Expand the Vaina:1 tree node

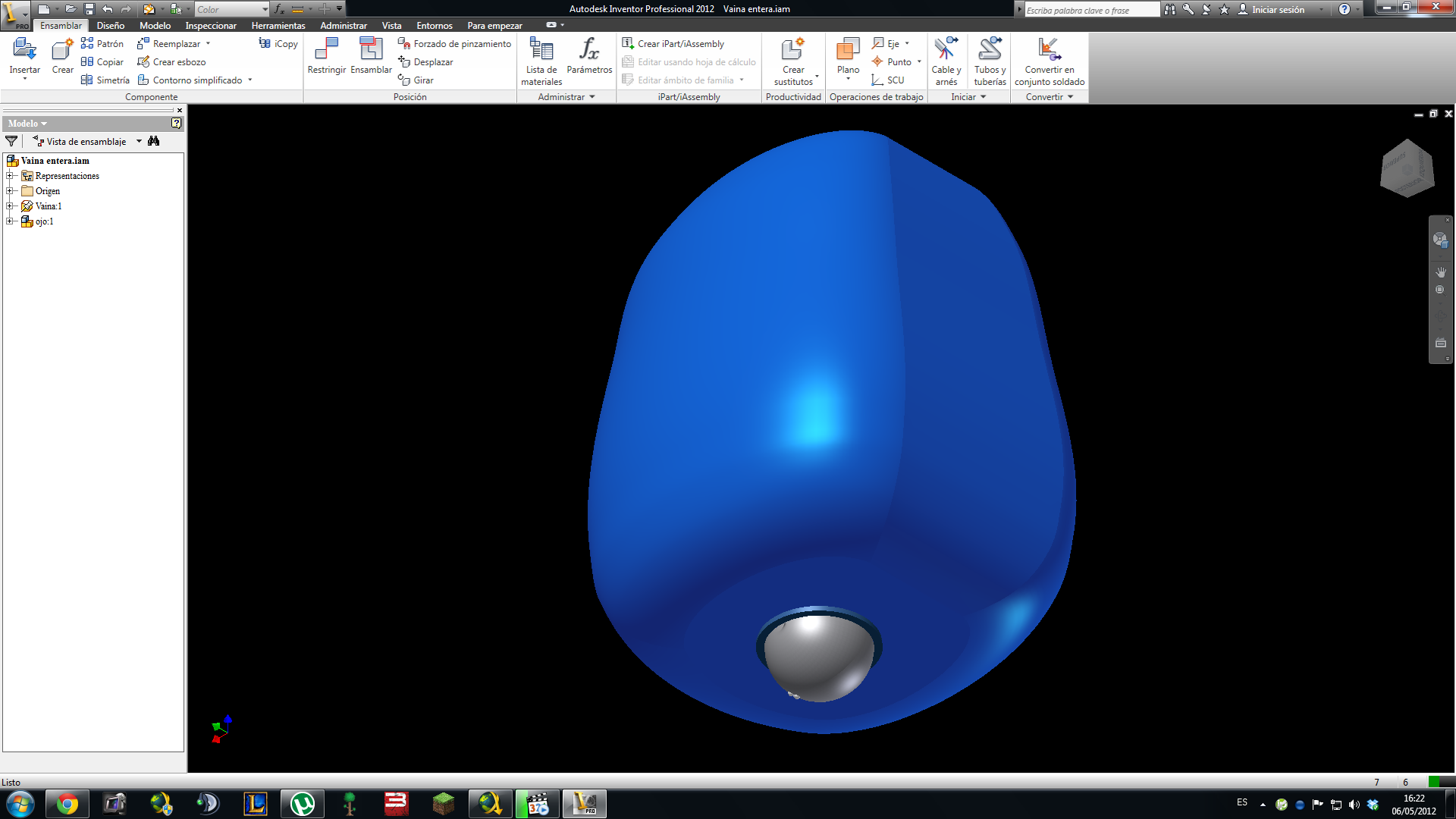point(10,206)
